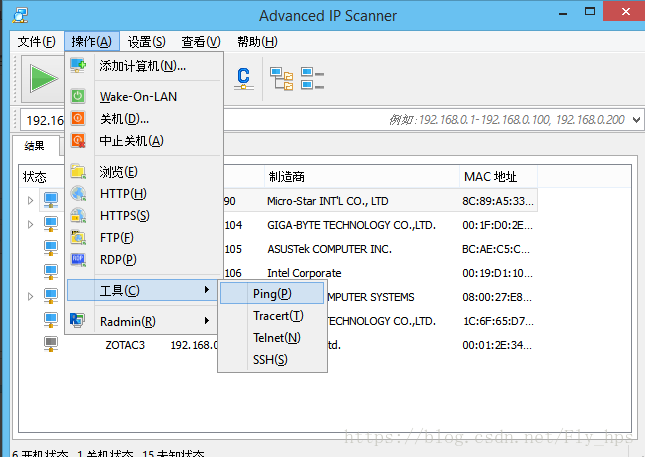This screenshot has height=457, width=645.
Task: Click the green Wake-On-LAN power icon
Action: [78, 96]
